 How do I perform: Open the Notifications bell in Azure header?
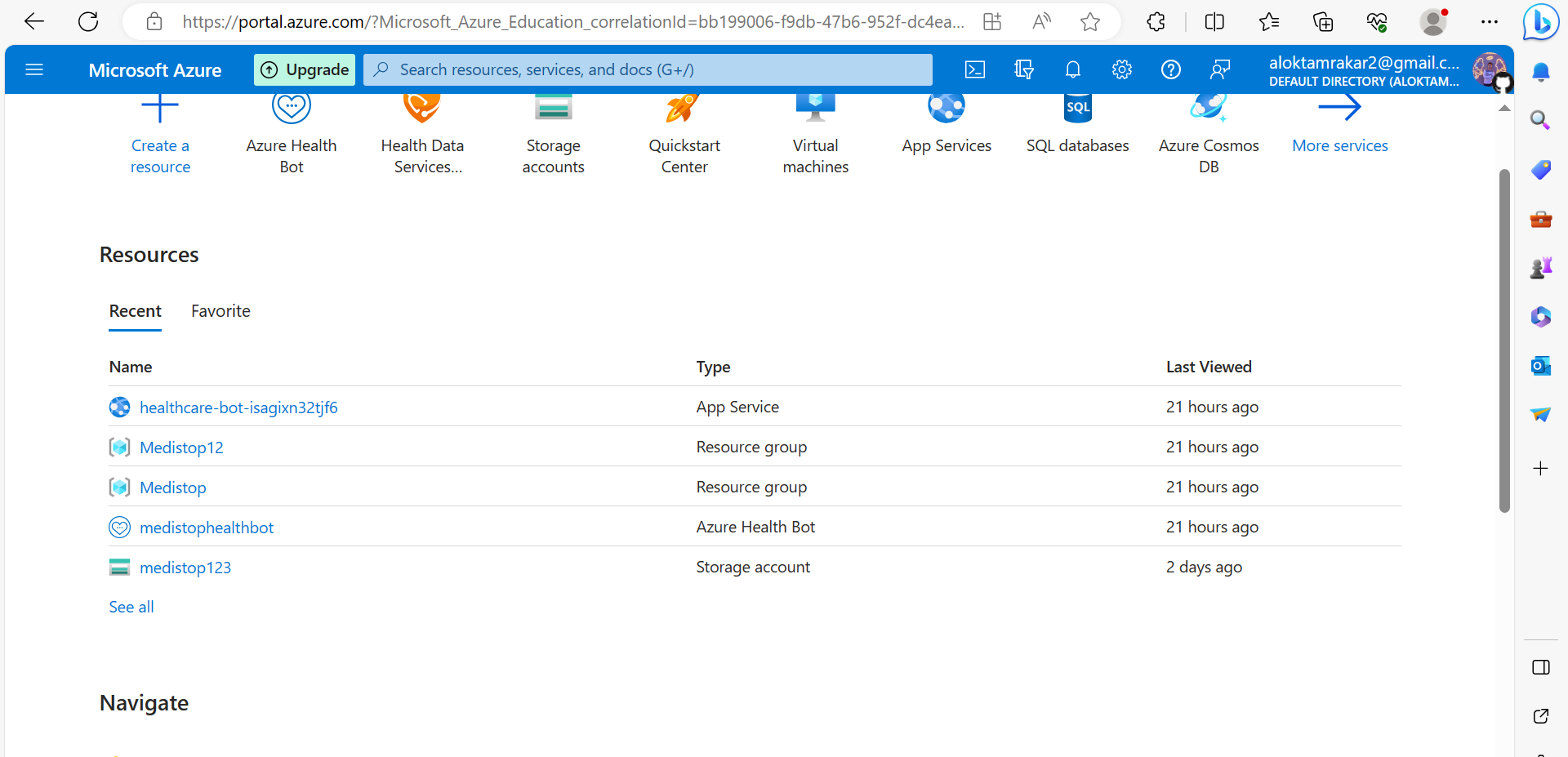1073,69
